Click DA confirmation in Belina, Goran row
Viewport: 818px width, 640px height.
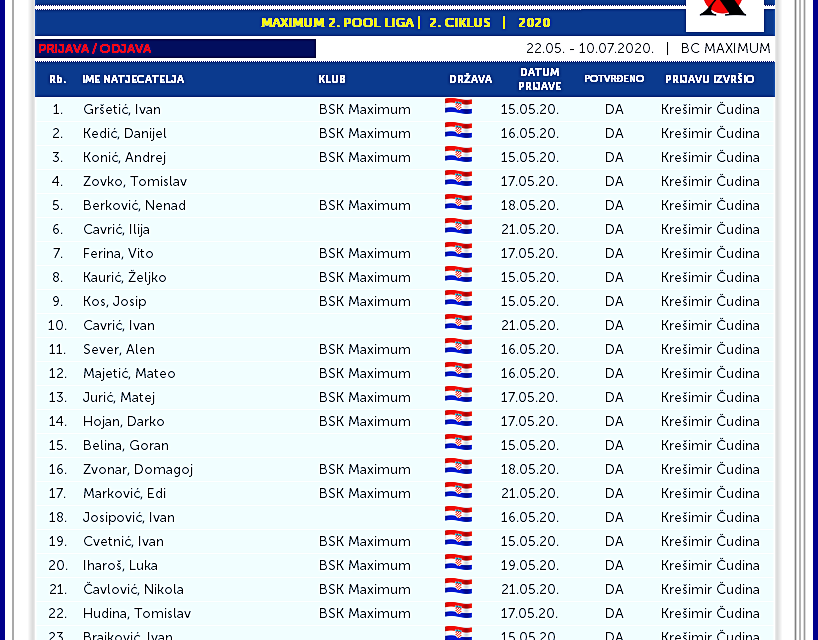614,445
